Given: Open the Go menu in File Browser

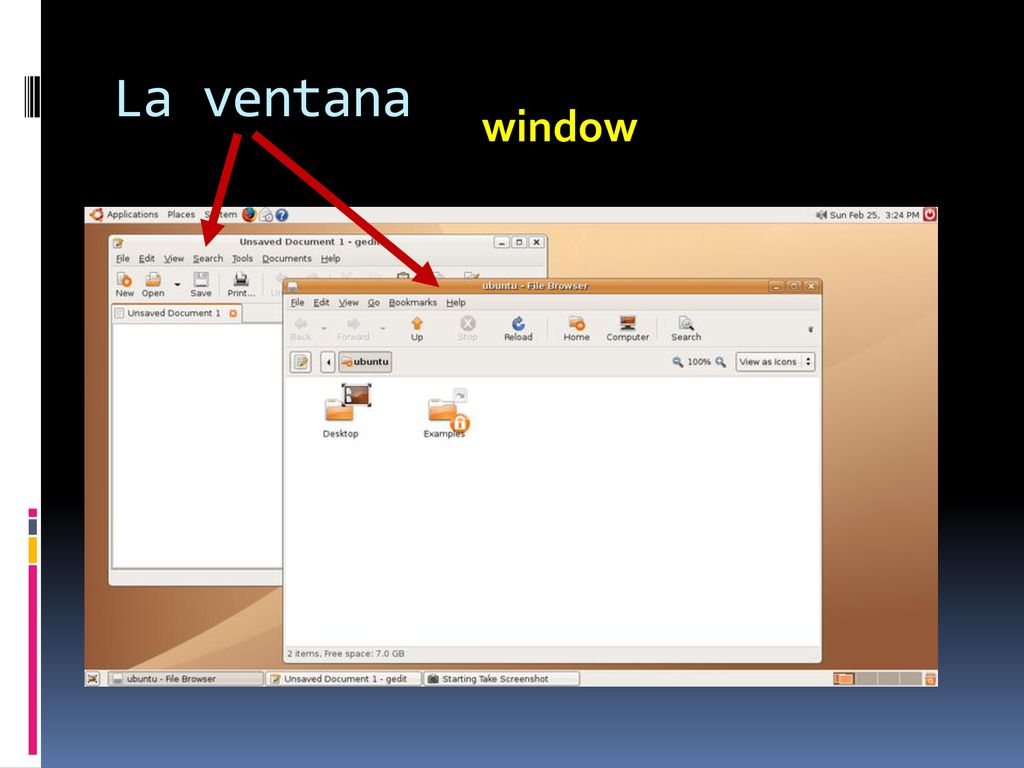Looking at the screenshot, I should 374,302.
